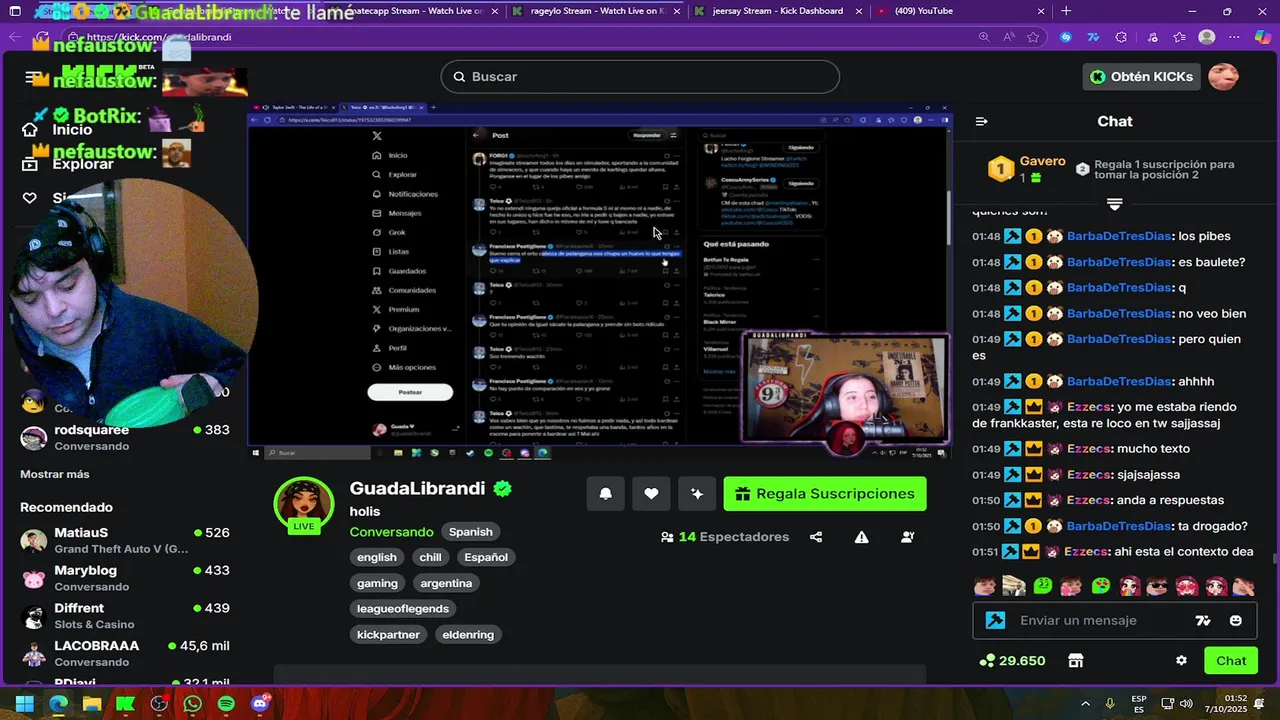Image resolution: width=1280 pixels, height=720 pixels.
Task: Click the rainbow-mouth girl emote
Action: pyautogui.click(x=1130, y=586)
